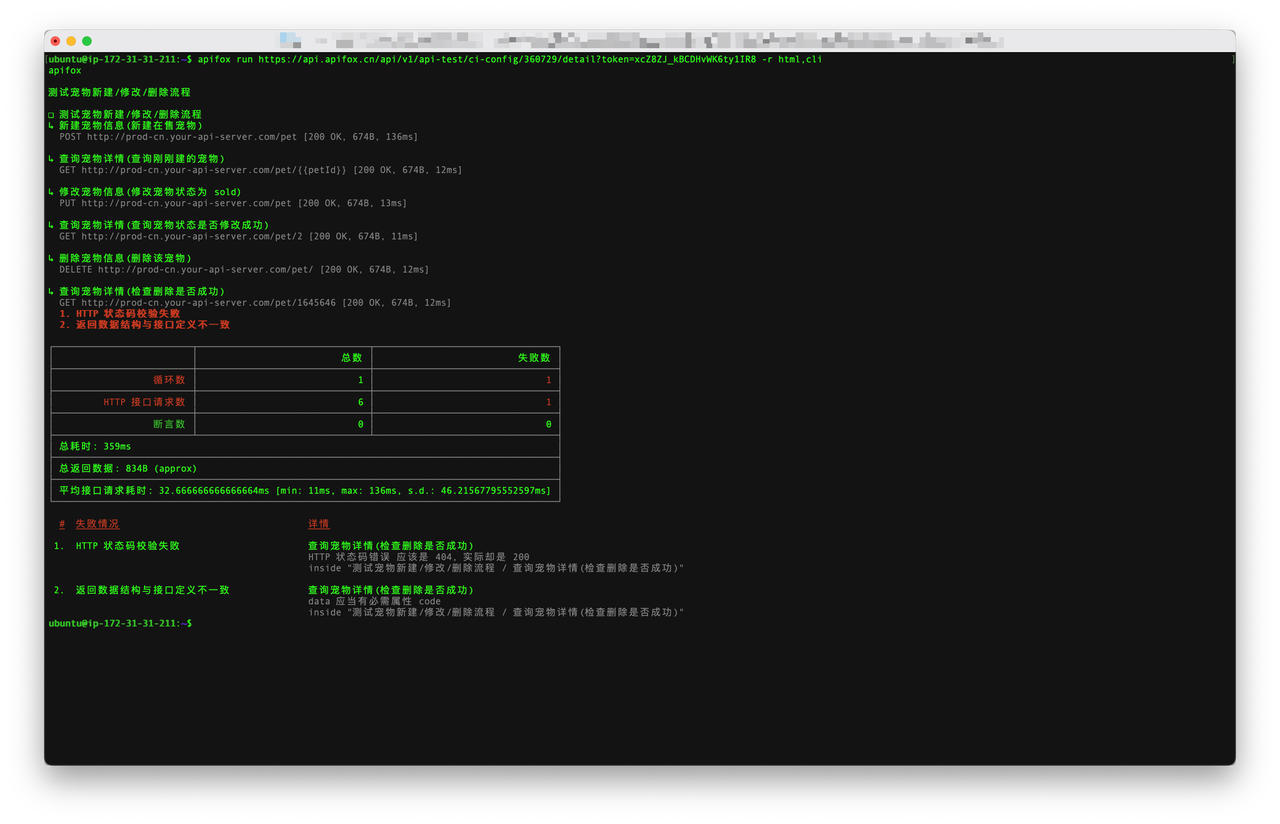Image resolution: width=1280 pixels, height=824 pixels.
Task: Click the arrow beside 查询宠物详情(查询宠物状态是否修改成功)
Action: click(50, 224)
